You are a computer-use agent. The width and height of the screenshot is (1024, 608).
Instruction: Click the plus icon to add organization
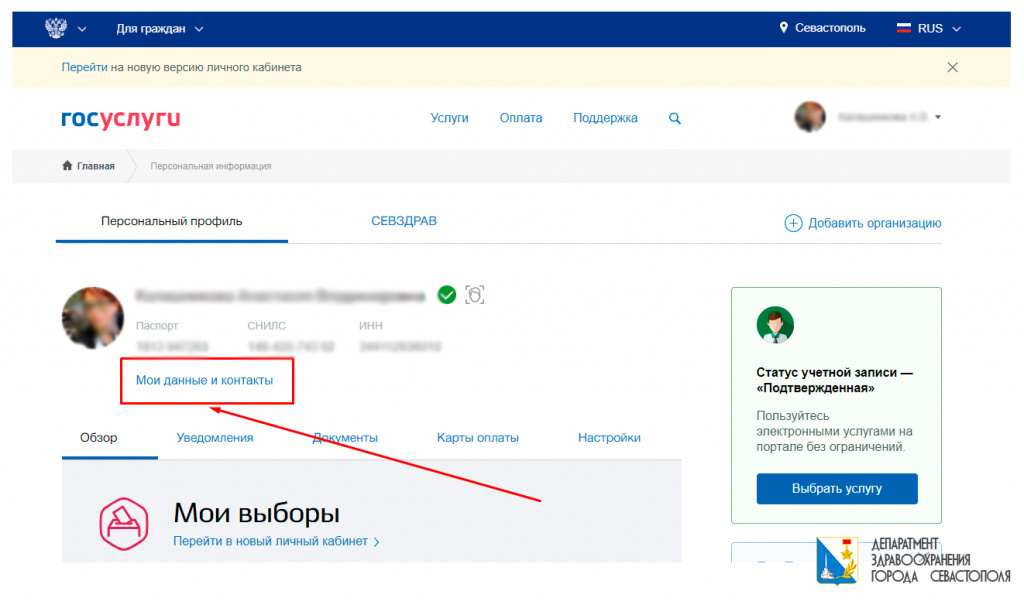(x=793, y=223)
